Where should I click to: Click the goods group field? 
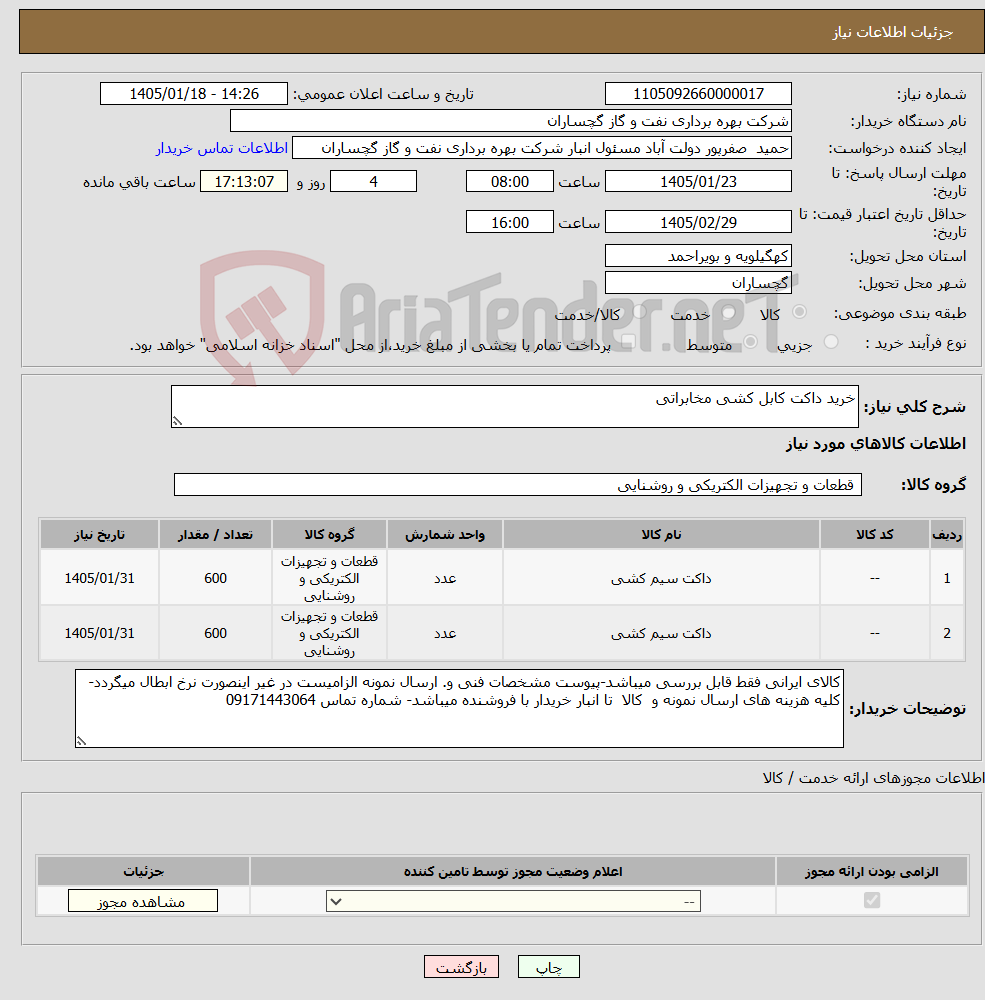pos(517,485)
